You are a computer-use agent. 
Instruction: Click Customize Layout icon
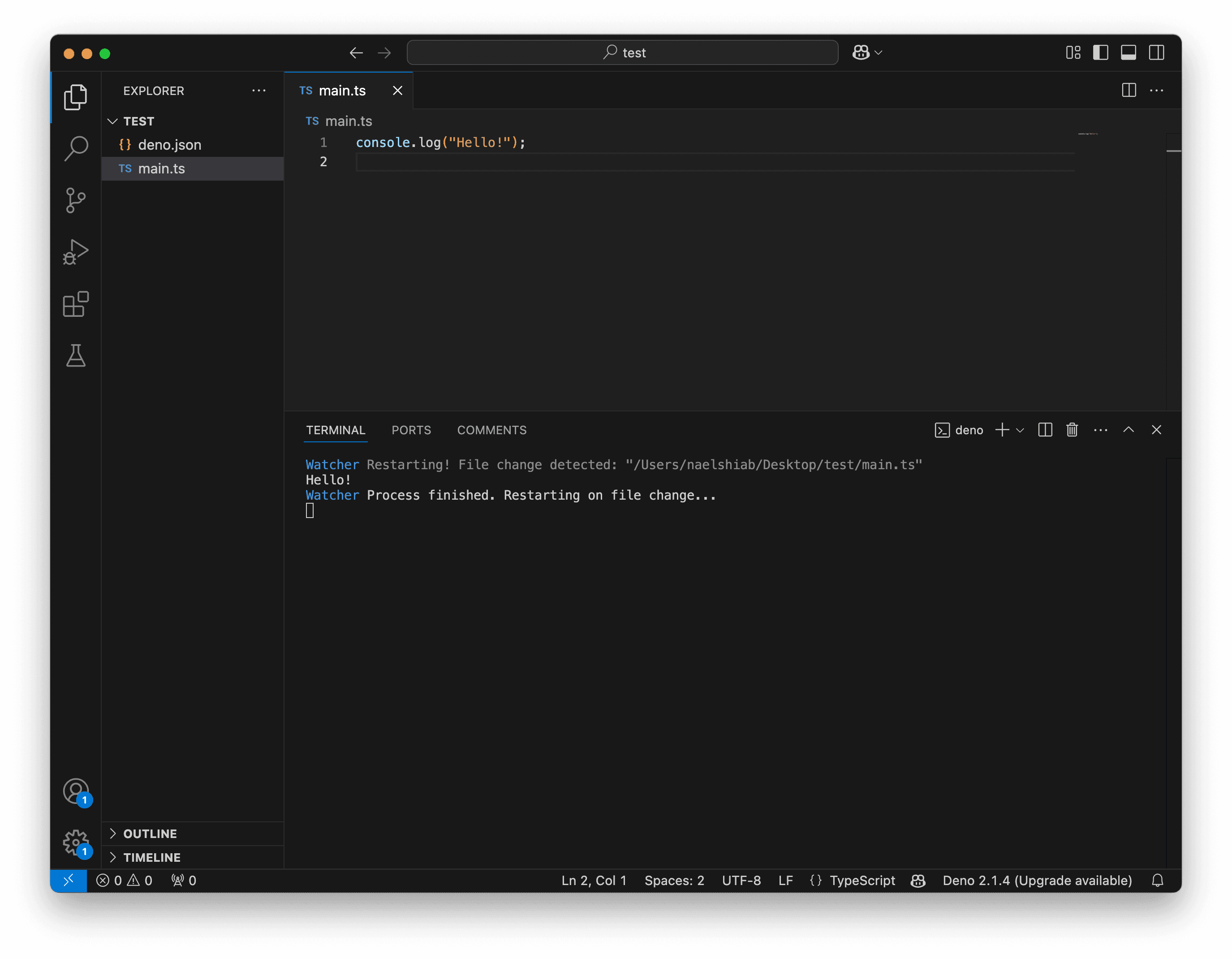pyautogui.click(x=1073, y=52)
